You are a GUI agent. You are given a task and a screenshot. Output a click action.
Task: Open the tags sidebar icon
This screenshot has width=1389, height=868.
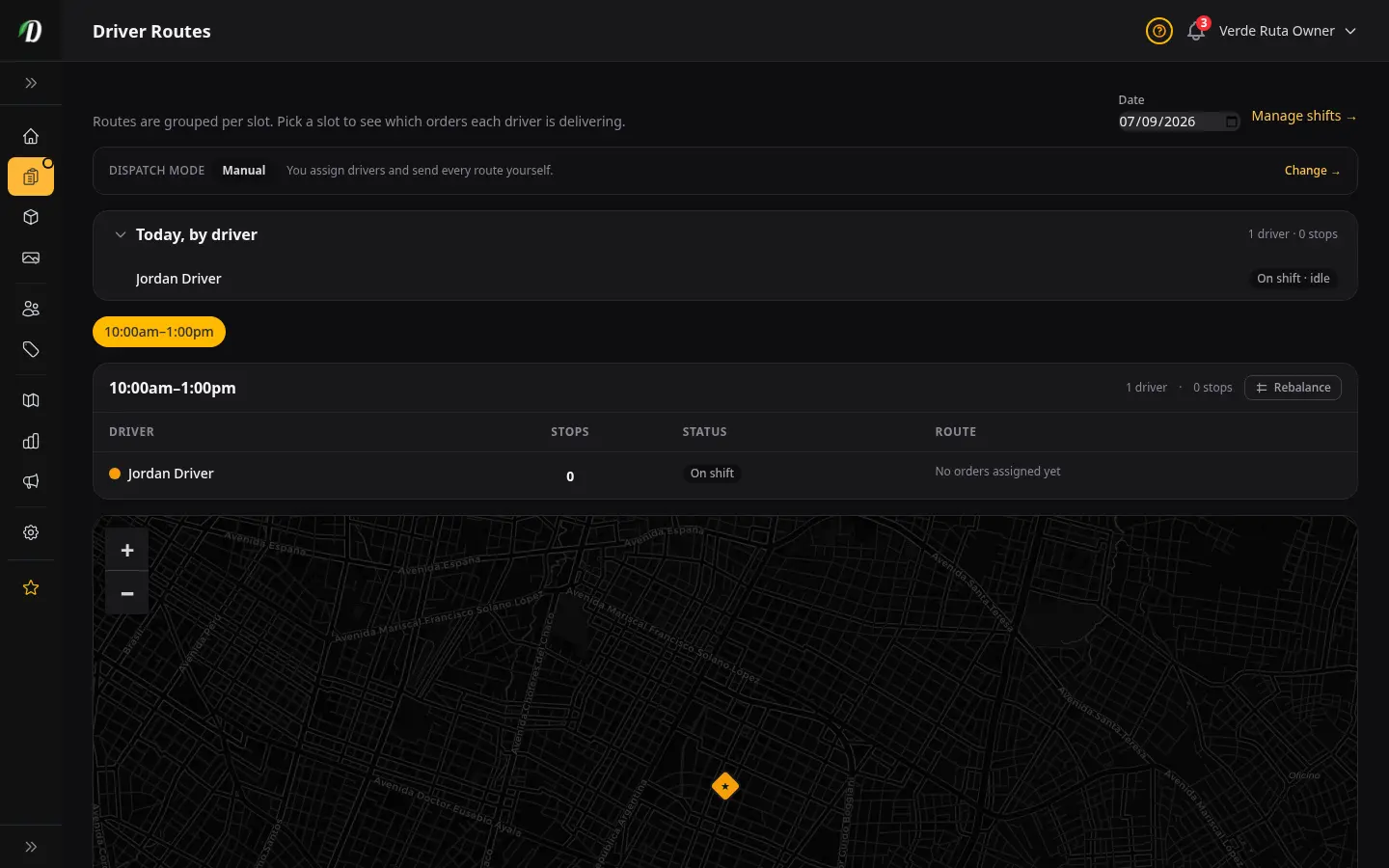(x=31, y=349)
